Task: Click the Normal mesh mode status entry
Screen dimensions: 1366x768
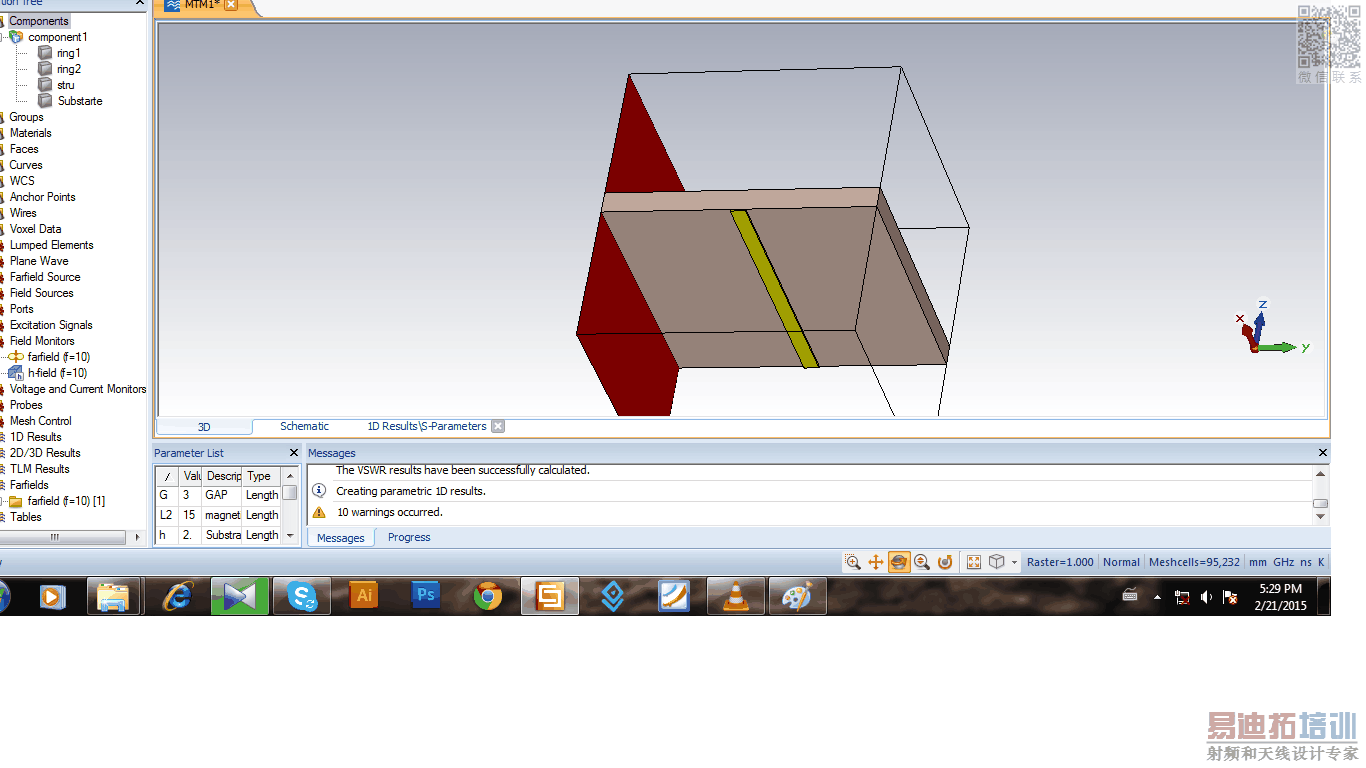Action: click(x=1121, y=562)
